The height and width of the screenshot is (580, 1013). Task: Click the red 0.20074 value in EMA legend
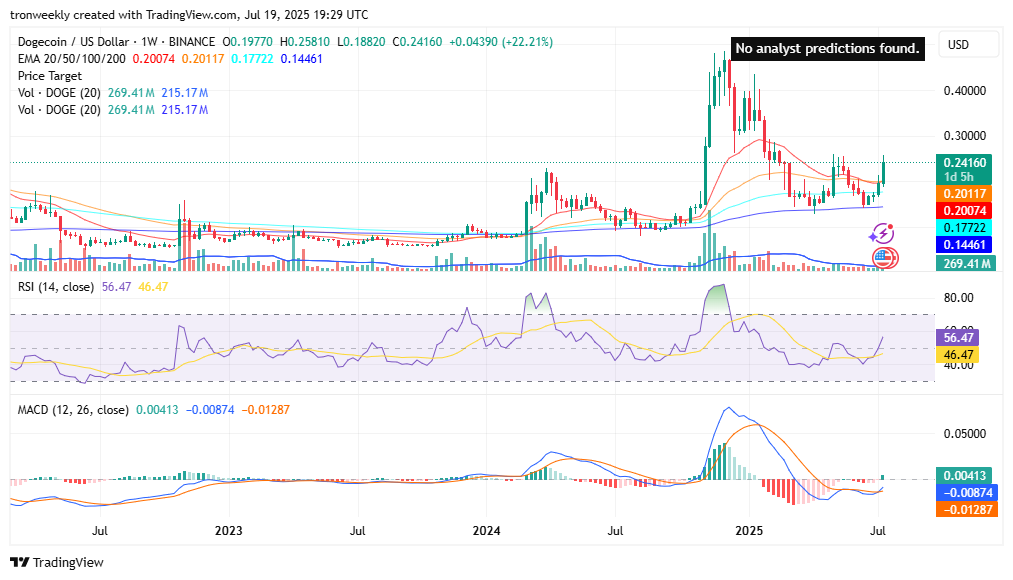point(154,59)
